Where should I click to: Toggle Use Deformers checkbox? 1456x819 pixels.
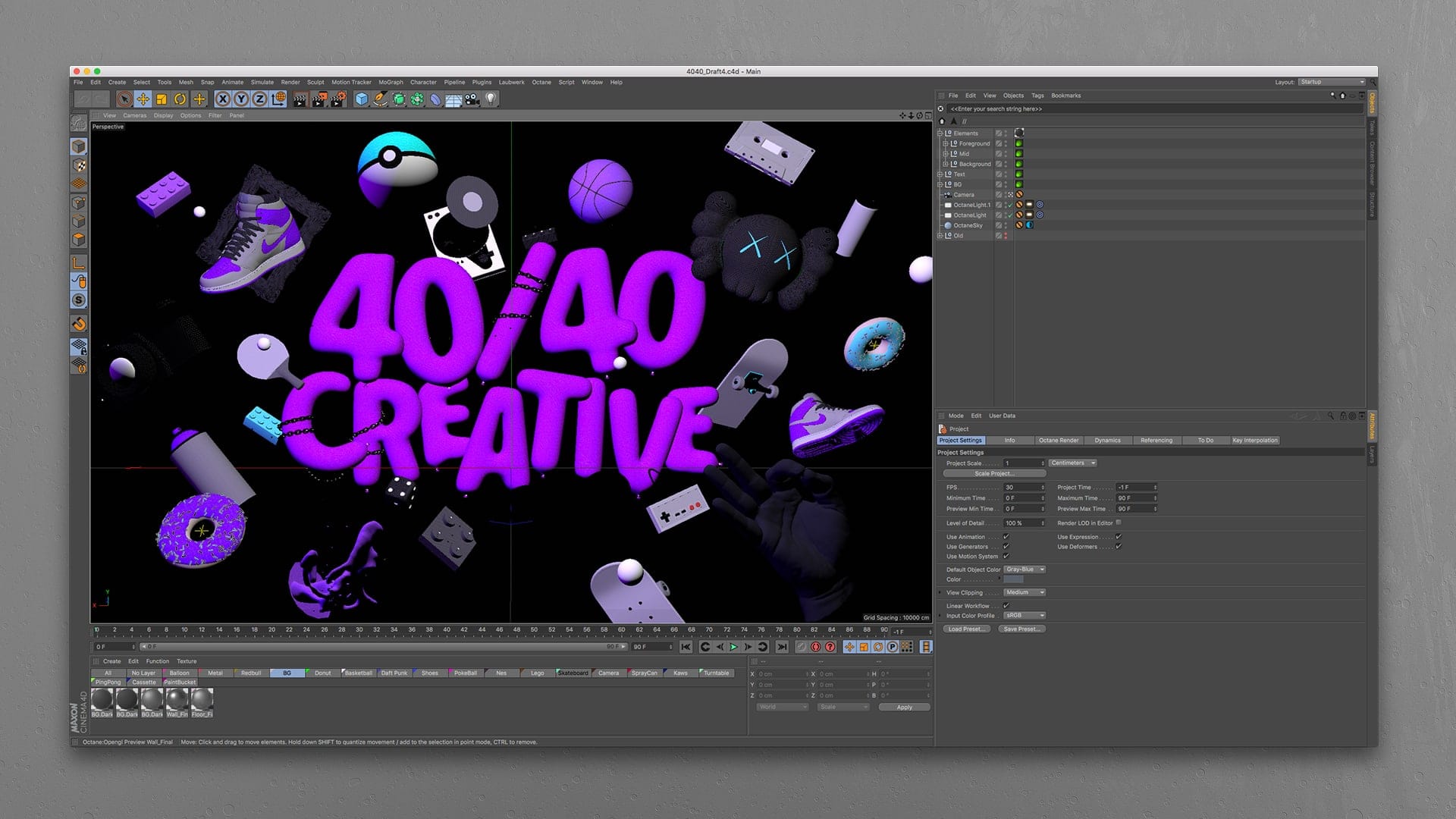(x=1119, y=547)
